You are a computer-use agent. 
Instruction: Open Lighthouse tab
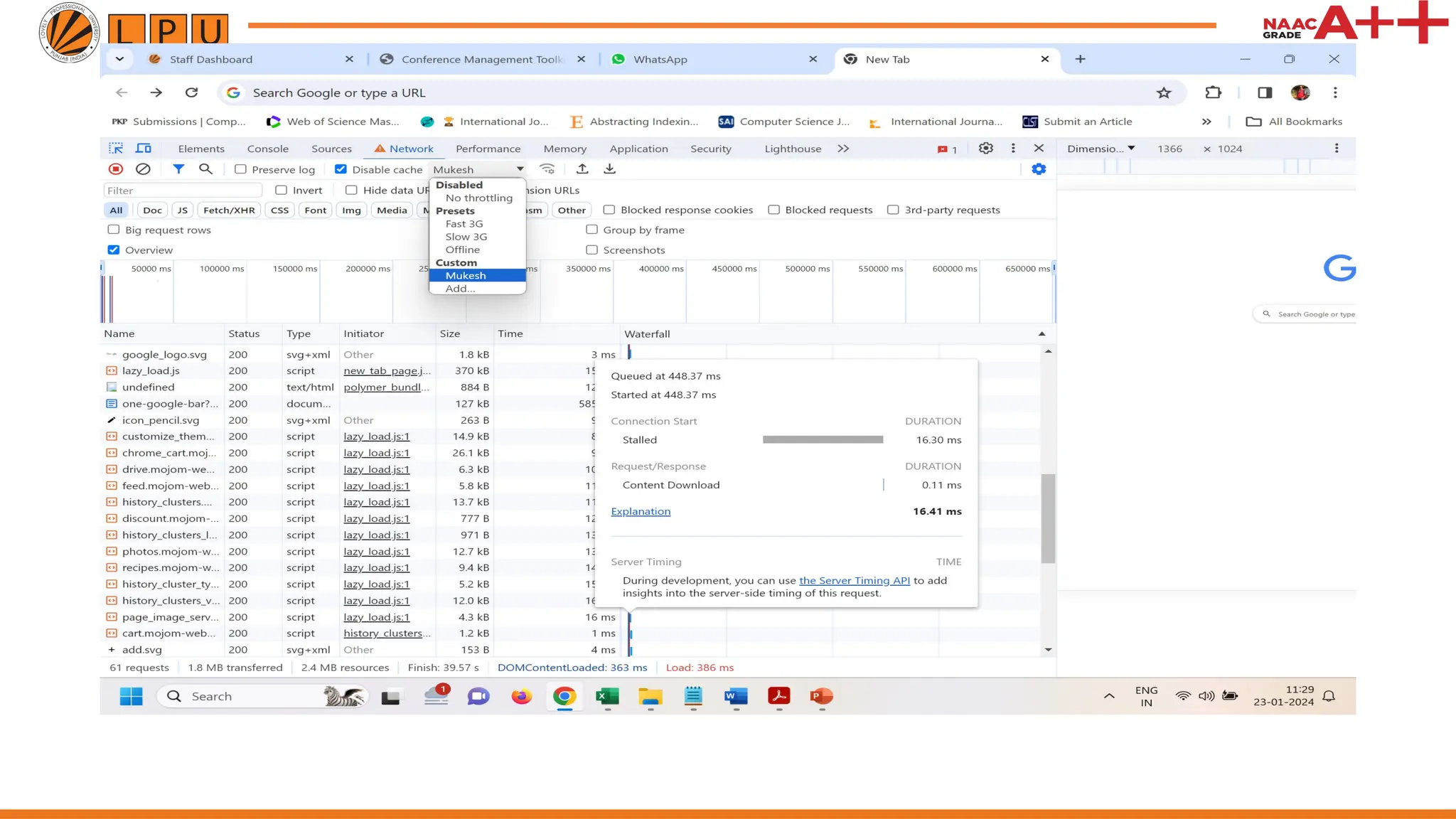pyautogui.click(x=793, y=149)
